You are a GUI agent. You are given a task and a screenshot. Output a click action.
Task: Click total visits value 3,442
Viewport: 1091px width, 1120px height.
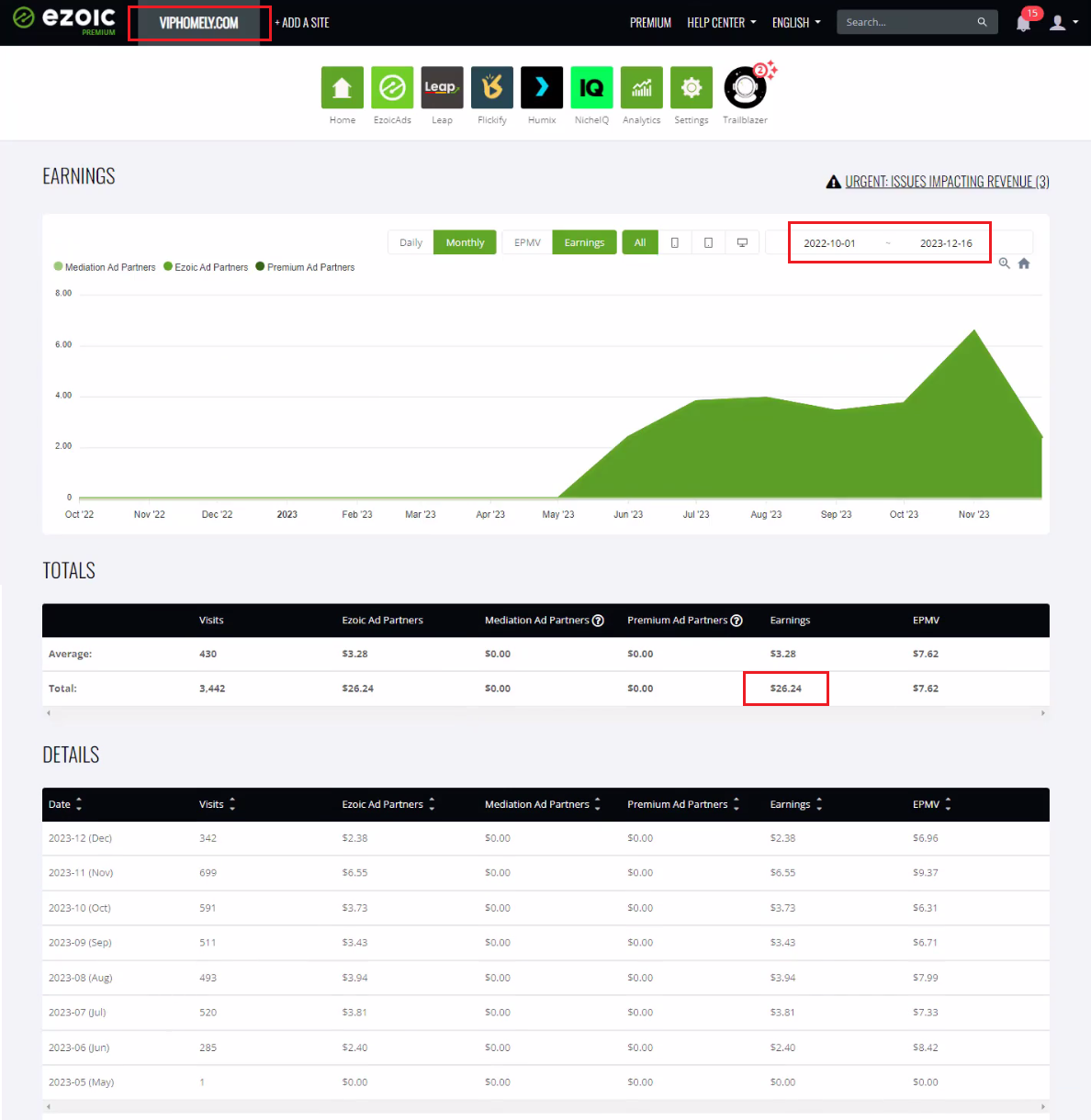(212, 689)
